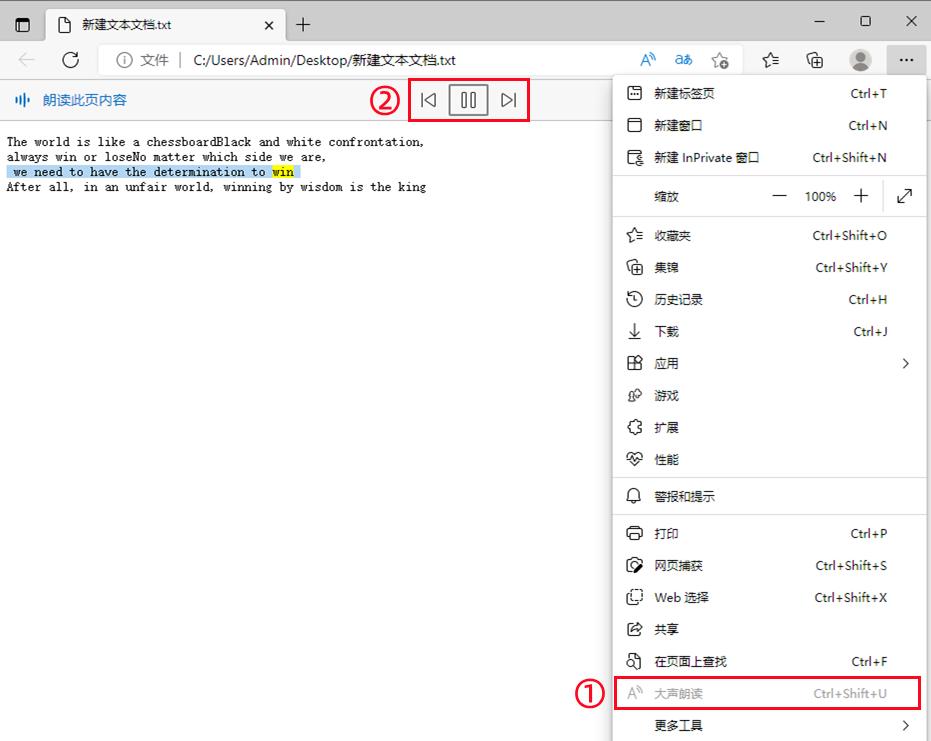The image size is (931, 741).
Task: Pause the read aloud playback
Action: click(468, 99)
